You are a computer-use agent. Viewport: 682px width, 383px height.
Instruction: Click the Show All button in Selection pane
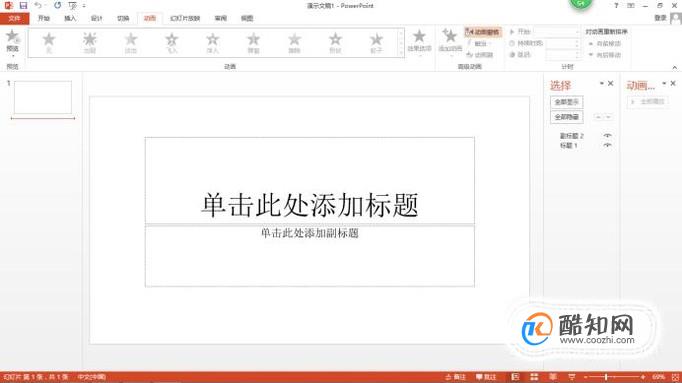tap(567, 102)
